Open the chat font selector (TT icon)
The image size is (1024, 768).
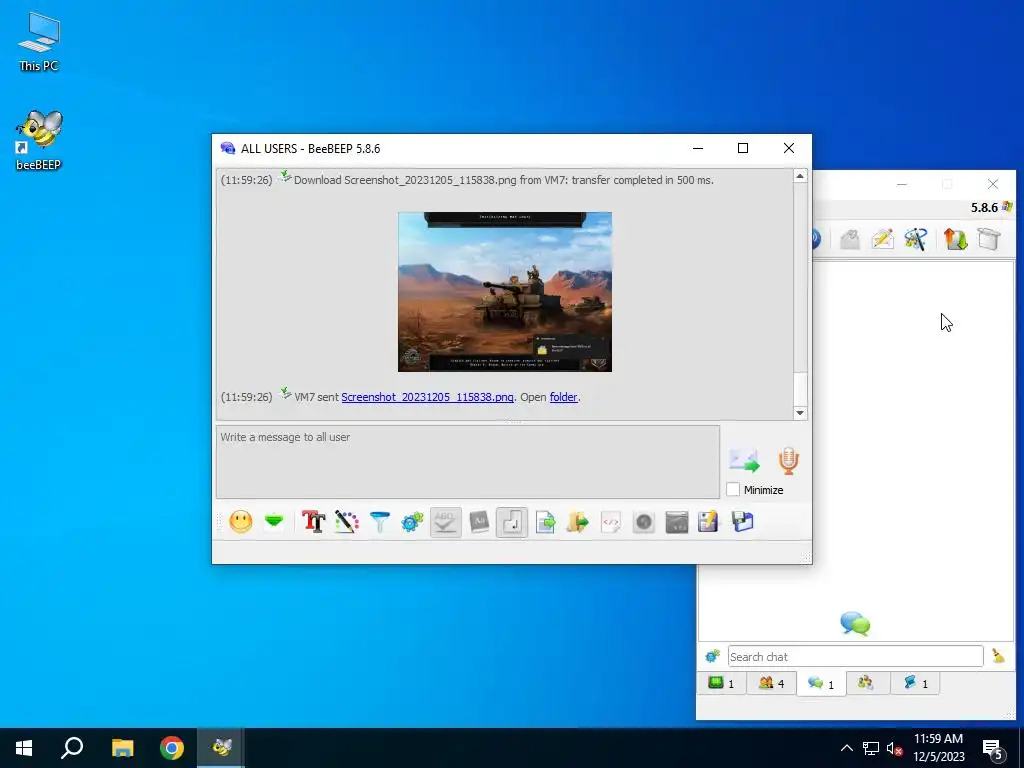(313, 522)
